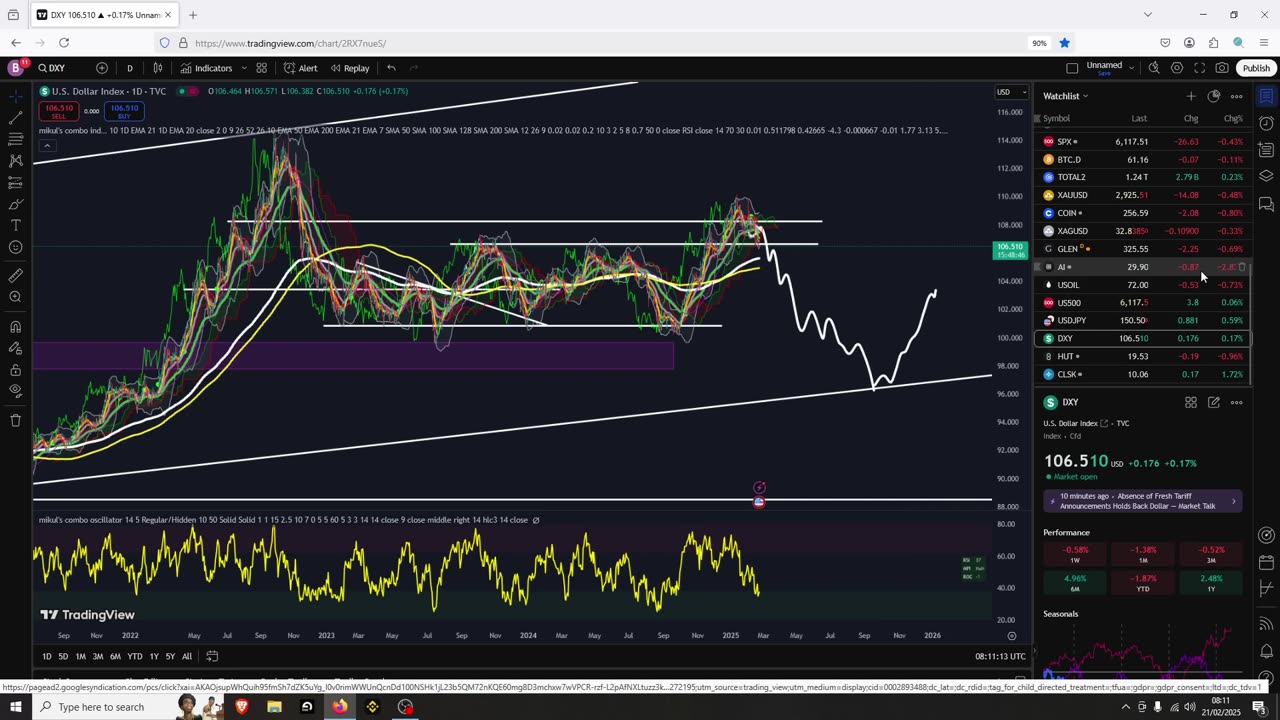Click the Publish button
1280x720 pixels.
click(x=1256, y=68)
